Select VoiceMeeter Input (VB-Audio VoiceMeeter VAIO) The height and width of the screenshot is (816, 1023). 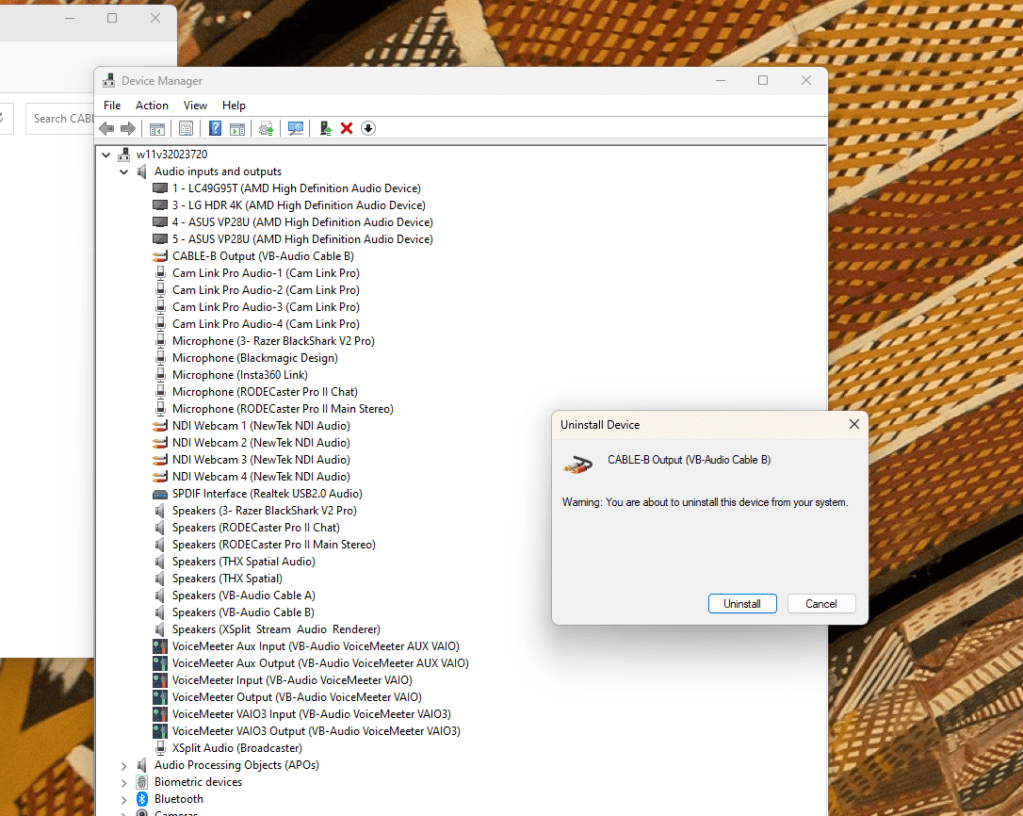pos(292,680)
